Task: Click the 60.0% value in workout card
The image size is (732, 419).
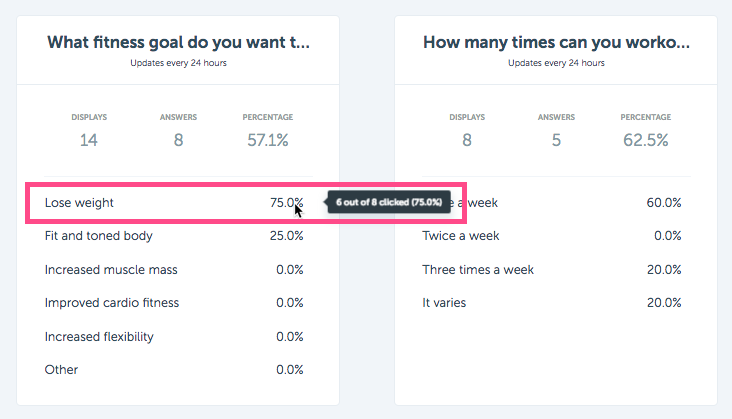Action: (x=664, y=203)
